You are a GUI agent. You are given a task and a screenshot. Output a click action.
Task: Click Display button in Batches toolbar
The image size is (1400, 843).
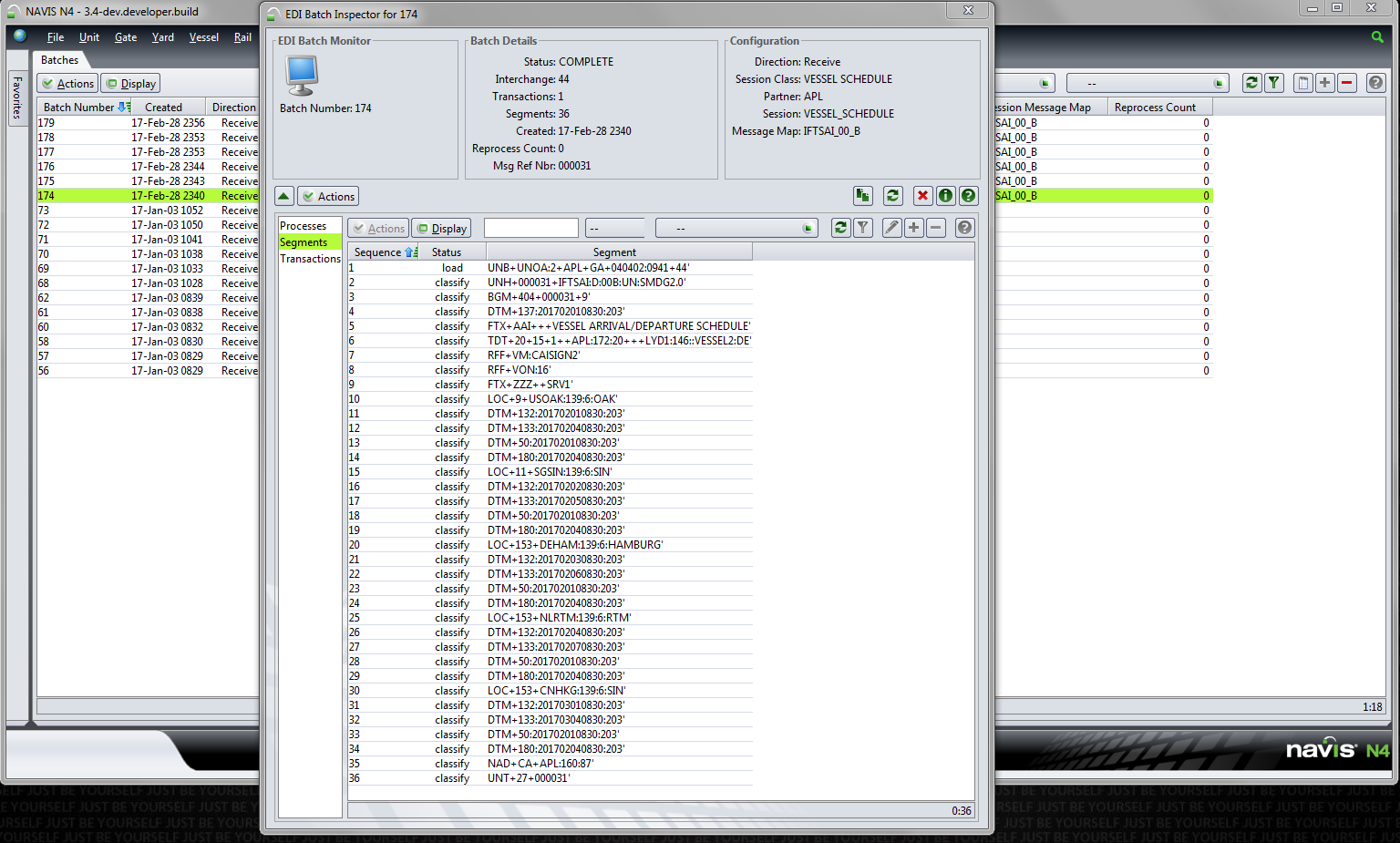[130, 83]
